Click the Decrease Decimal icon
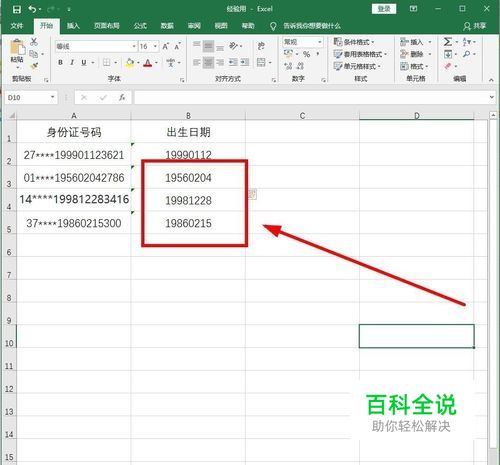 (x=300, y=66)
